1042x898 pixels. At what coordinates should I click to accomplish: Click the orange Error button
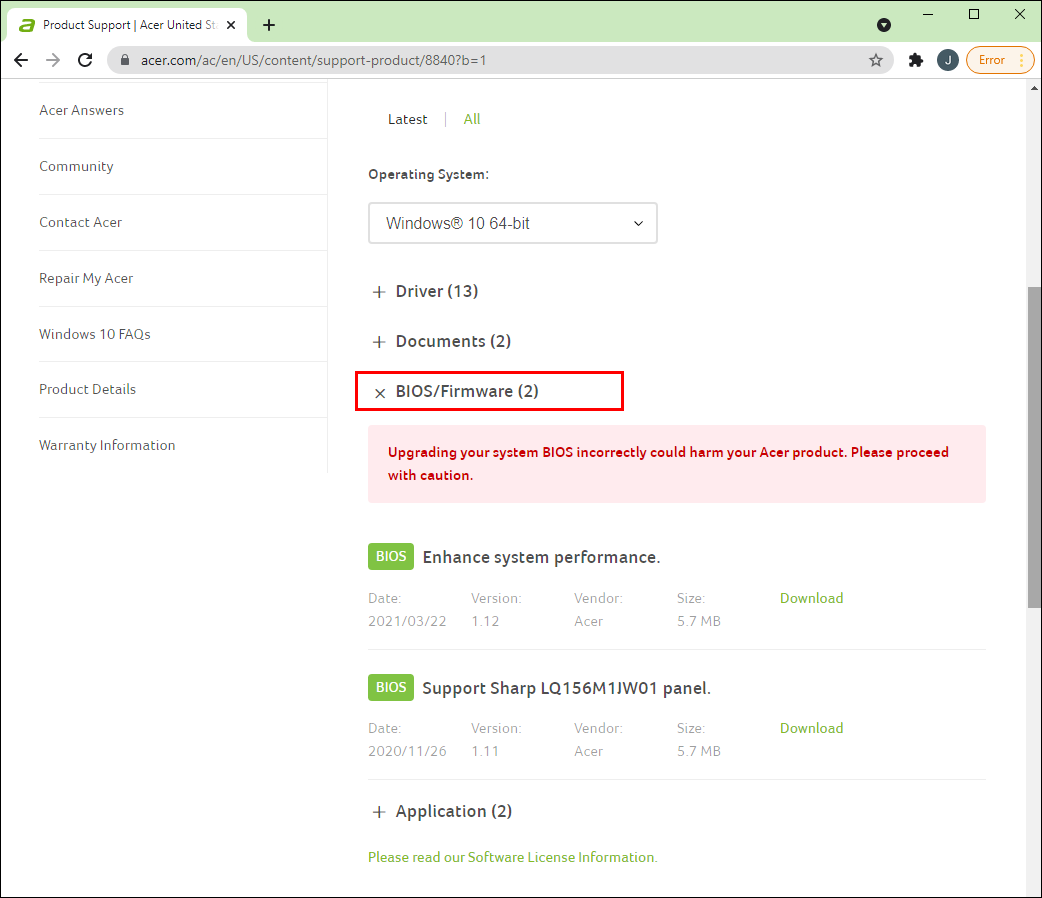(x=999, y=60)
